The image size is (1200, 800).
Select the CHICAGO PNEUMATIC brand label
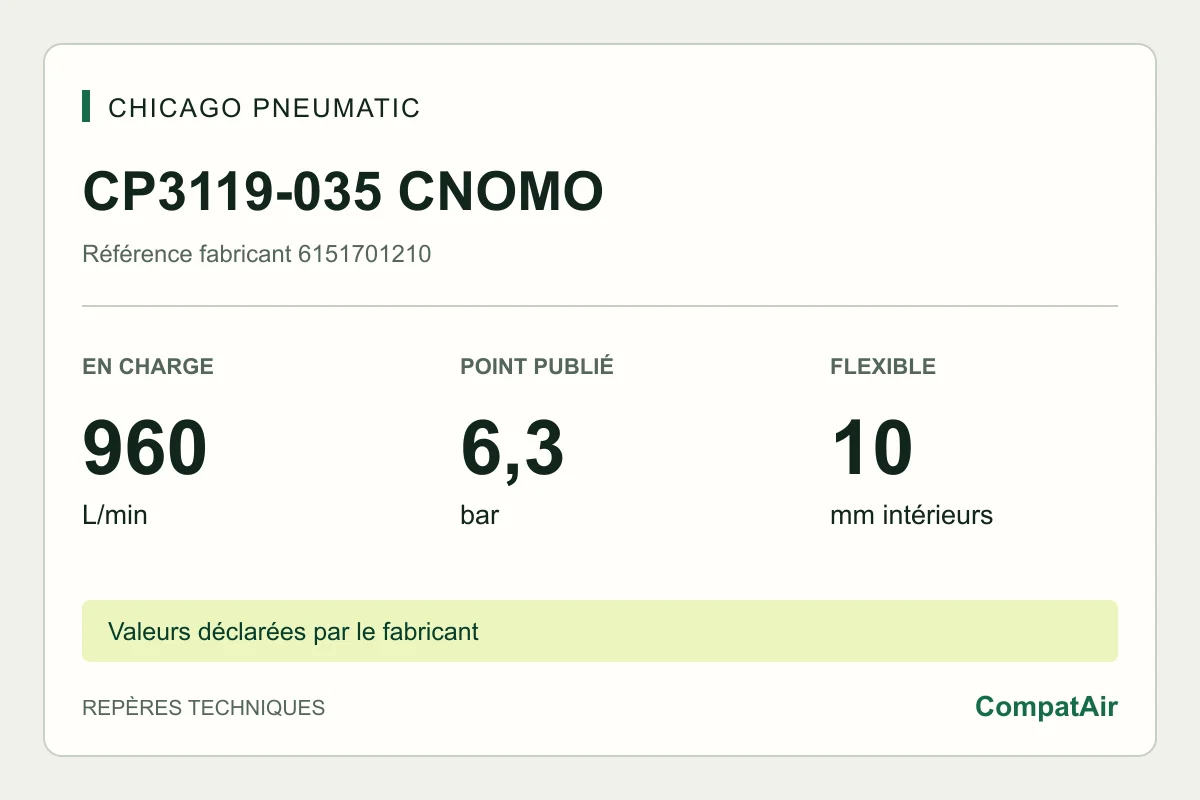point(264,108)
